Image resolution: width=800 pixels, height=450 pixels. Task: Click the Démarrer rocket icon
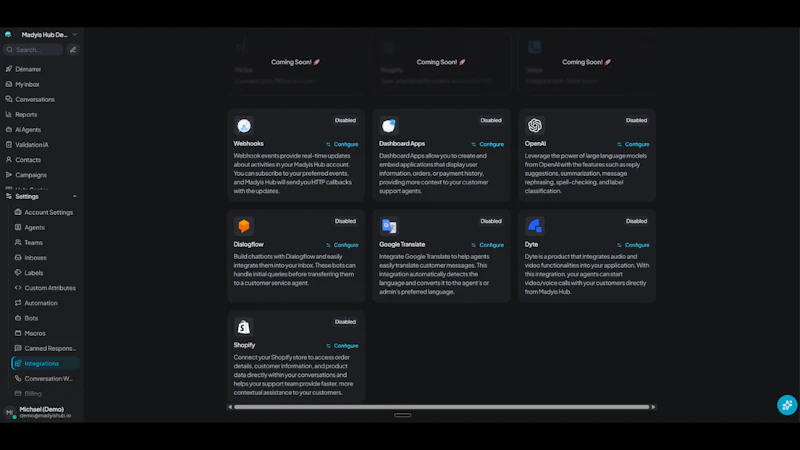click(9, 69)
